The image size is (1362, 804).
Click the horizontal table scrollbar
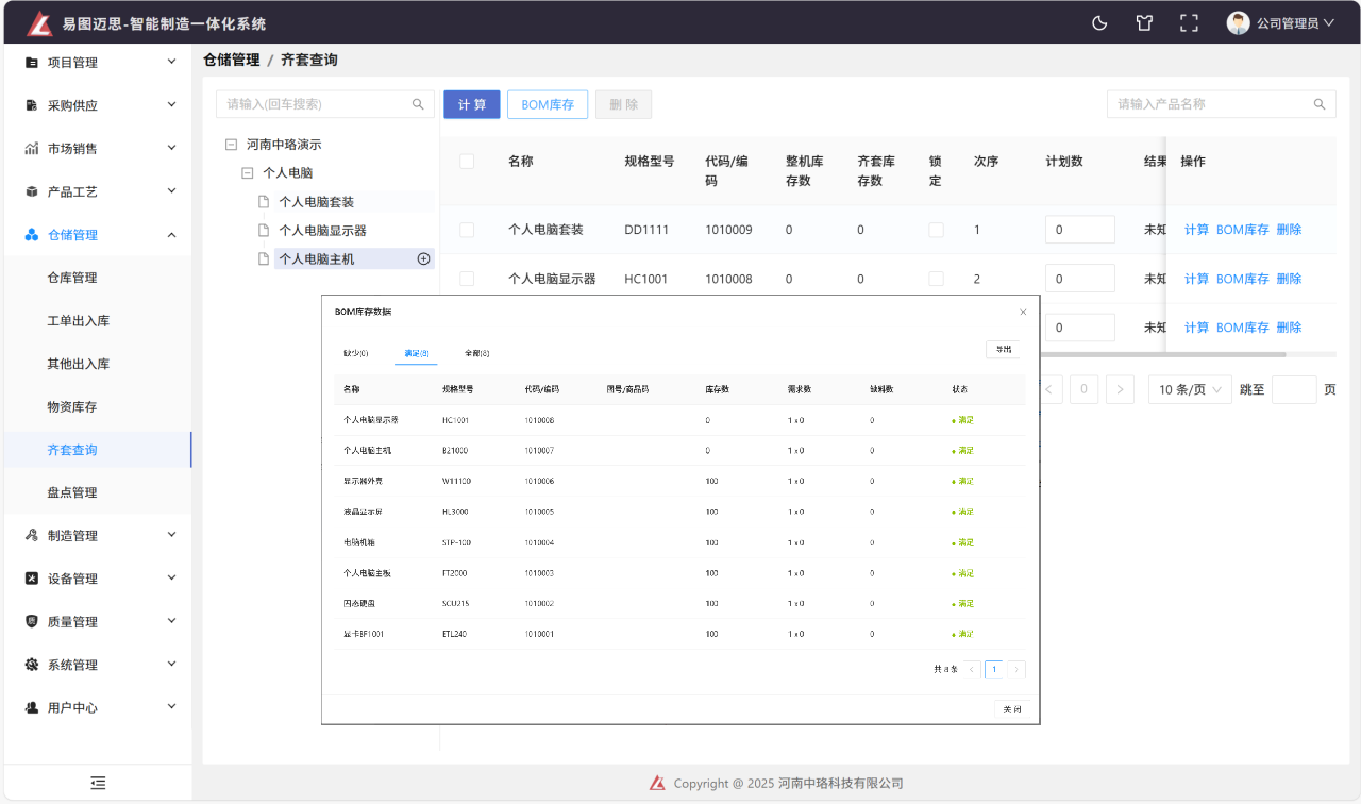(x=1162, y=354)
